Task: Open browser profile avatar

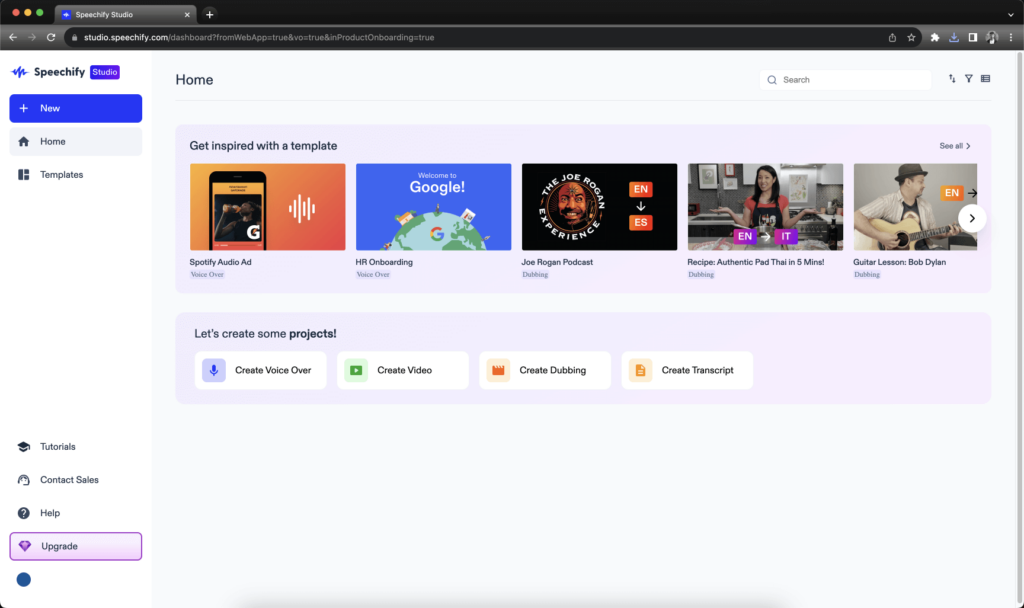Action: 992,38
